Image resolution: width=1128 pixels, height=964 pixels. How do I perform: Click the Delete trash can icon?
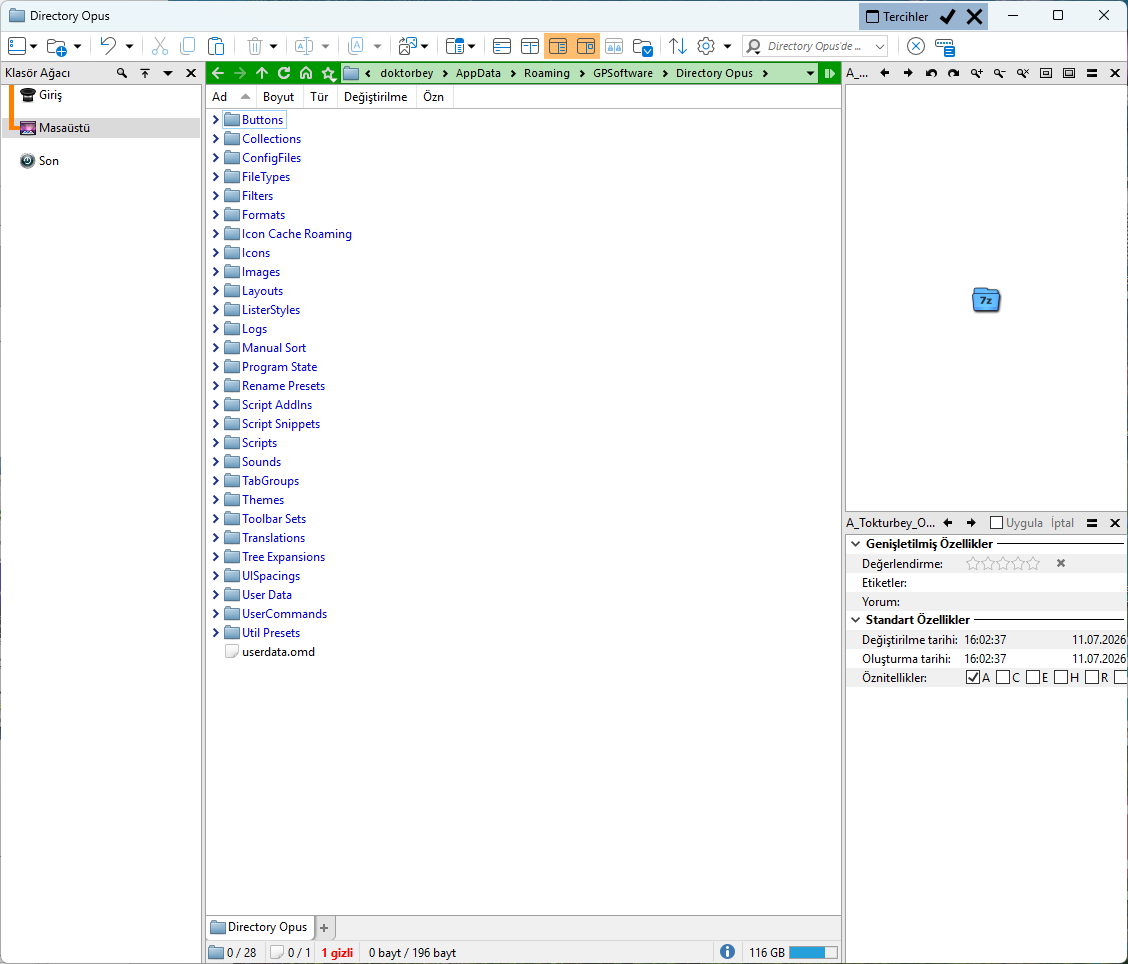click(x=254, y=47)
